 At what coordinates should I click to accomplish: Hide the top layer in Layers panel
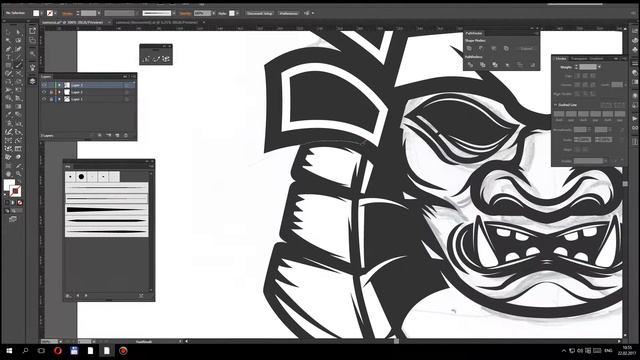[44, 85]
